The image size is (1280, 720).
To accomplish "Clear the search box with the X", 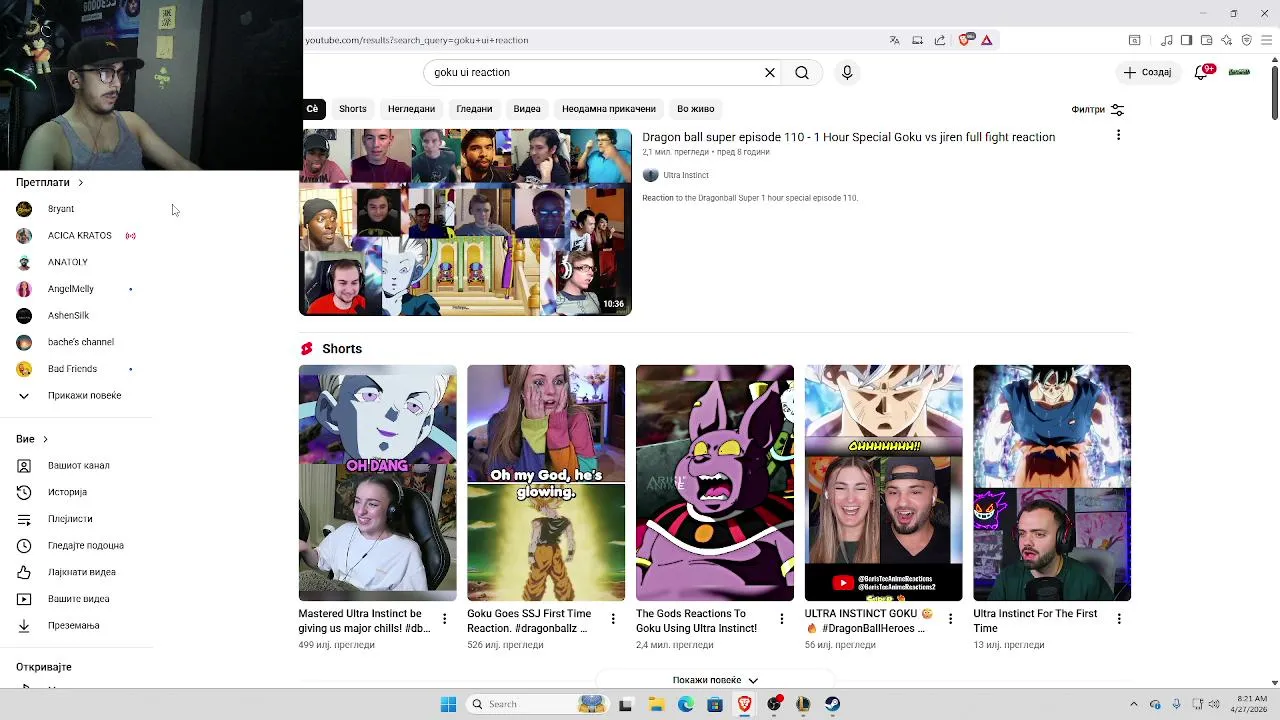I will [x=770, y=72].
